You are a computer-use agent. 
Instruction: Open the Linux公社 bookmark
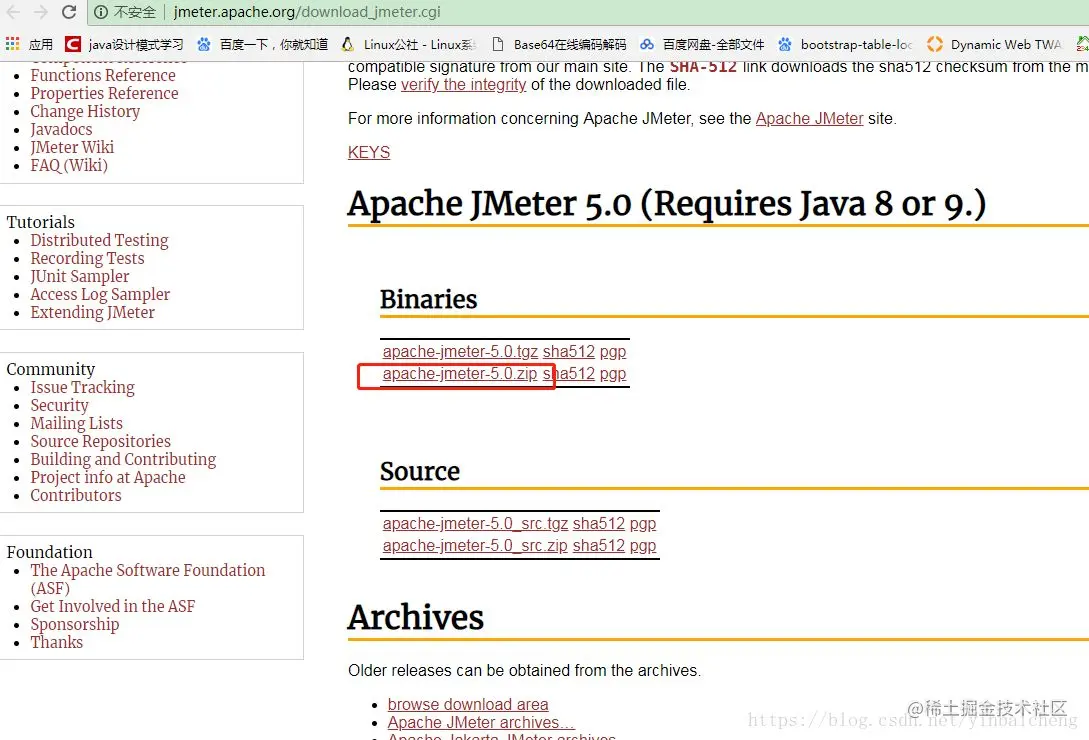pos(409,44)
